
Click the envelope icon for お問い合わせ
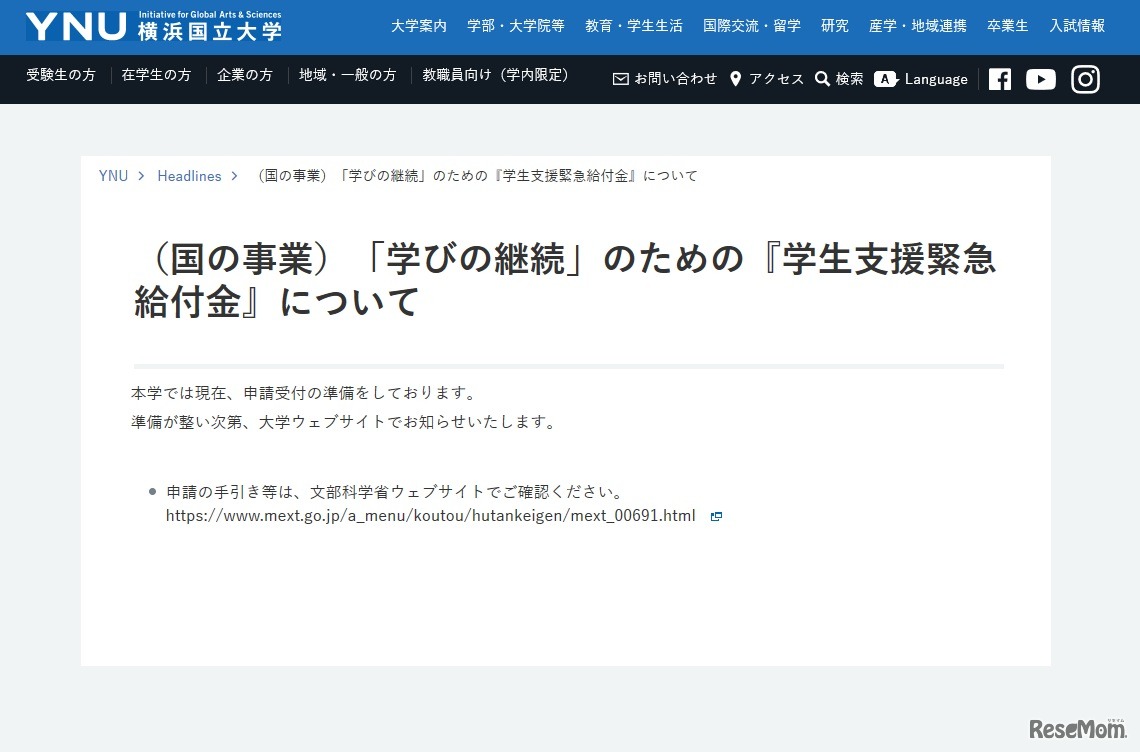[623, 78]
